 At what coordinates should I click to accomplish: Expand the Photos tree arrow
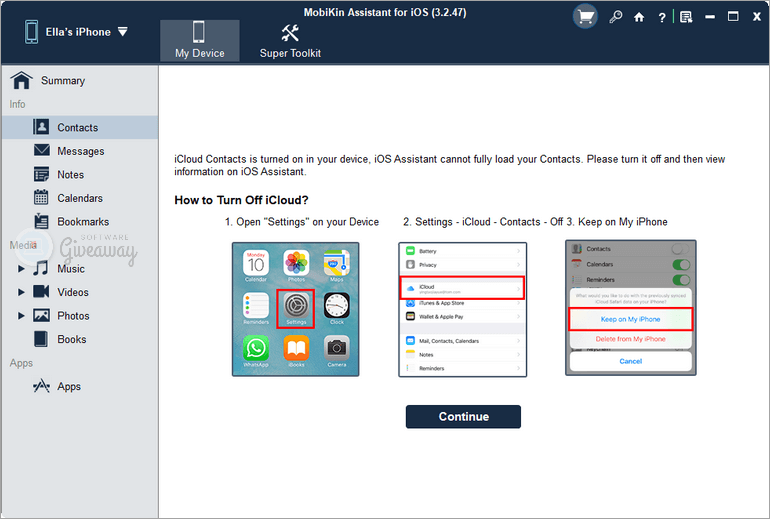pyautogui.click(x=21, y=316)
